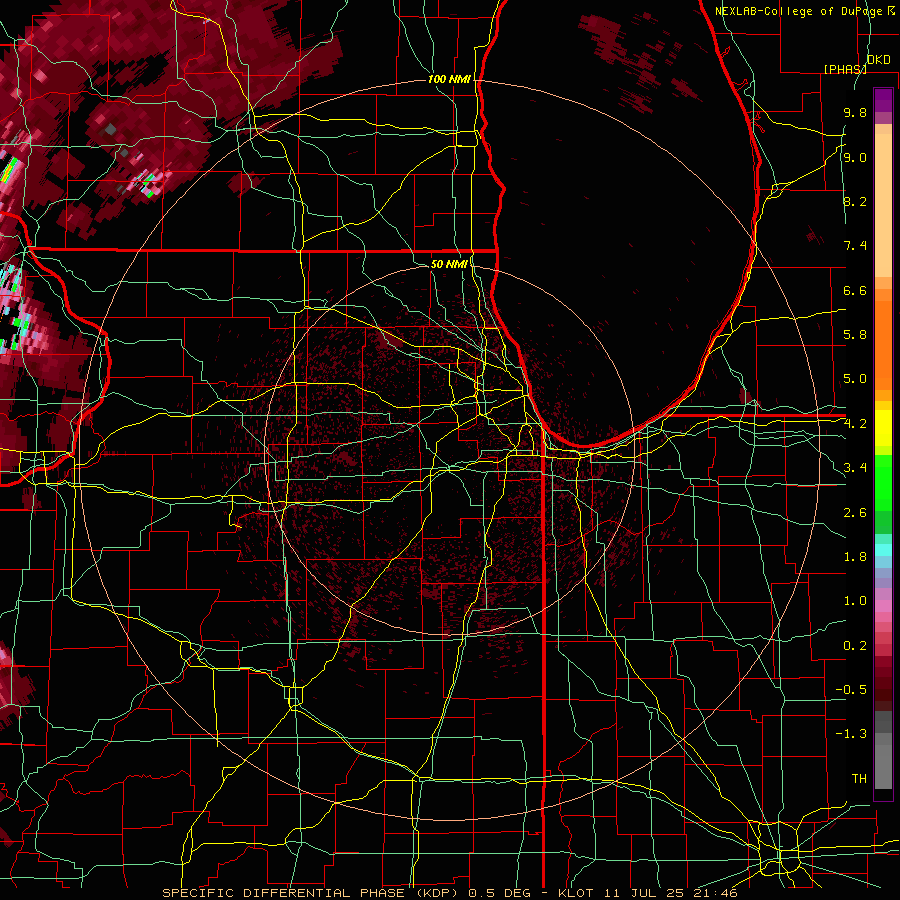Click the 8.2 legend value

855,201
